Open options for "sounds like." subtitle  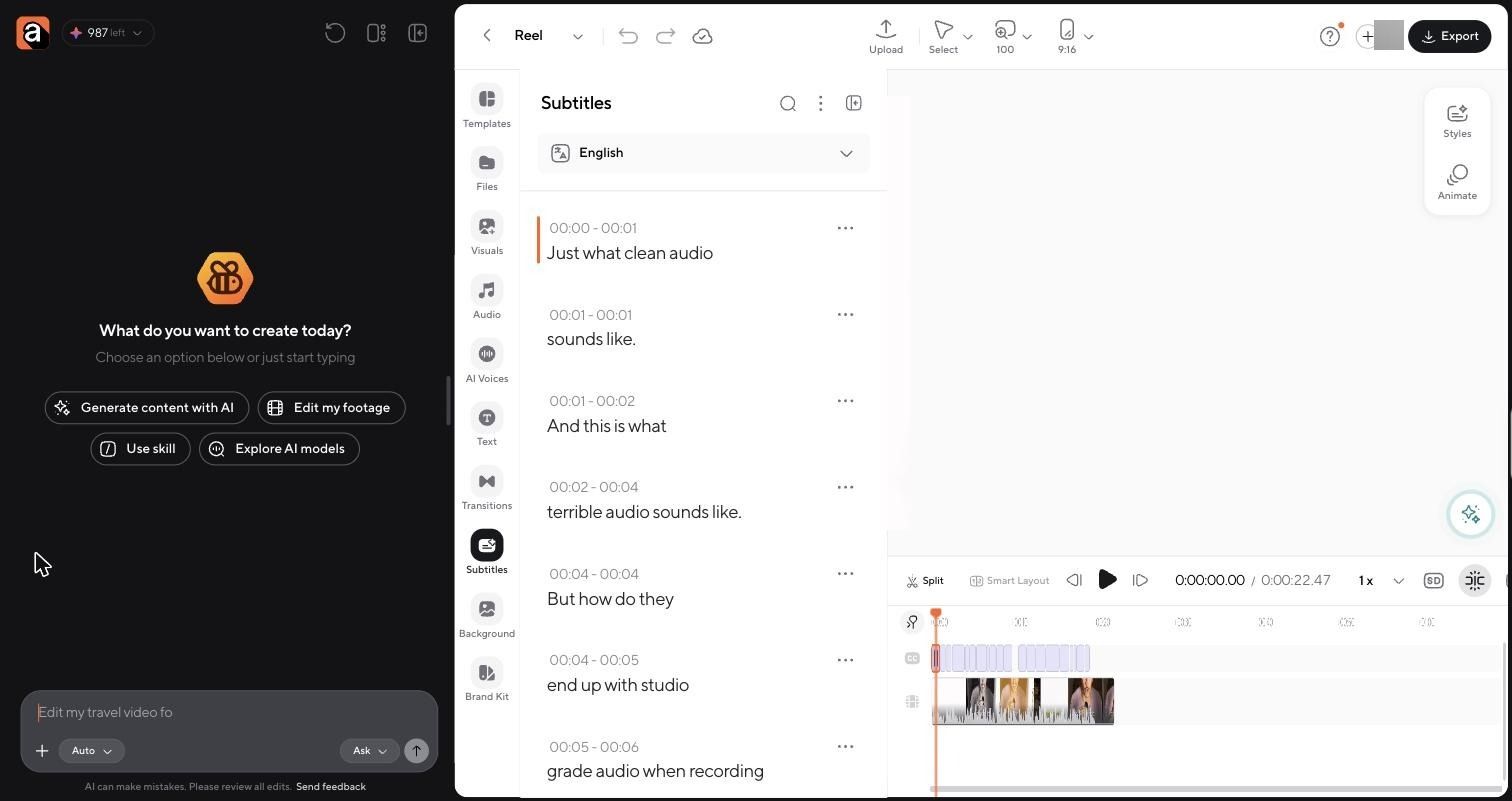[845, 314]
